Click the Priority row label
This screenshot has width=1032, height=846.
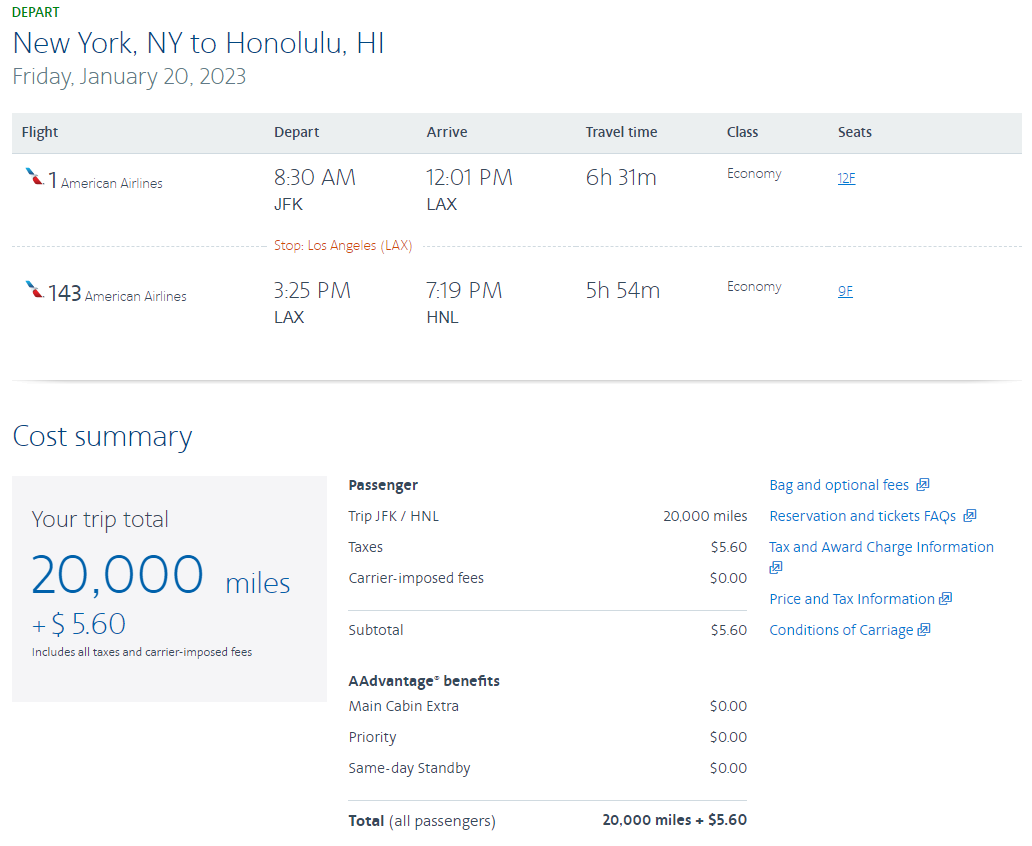click(373, 737)
